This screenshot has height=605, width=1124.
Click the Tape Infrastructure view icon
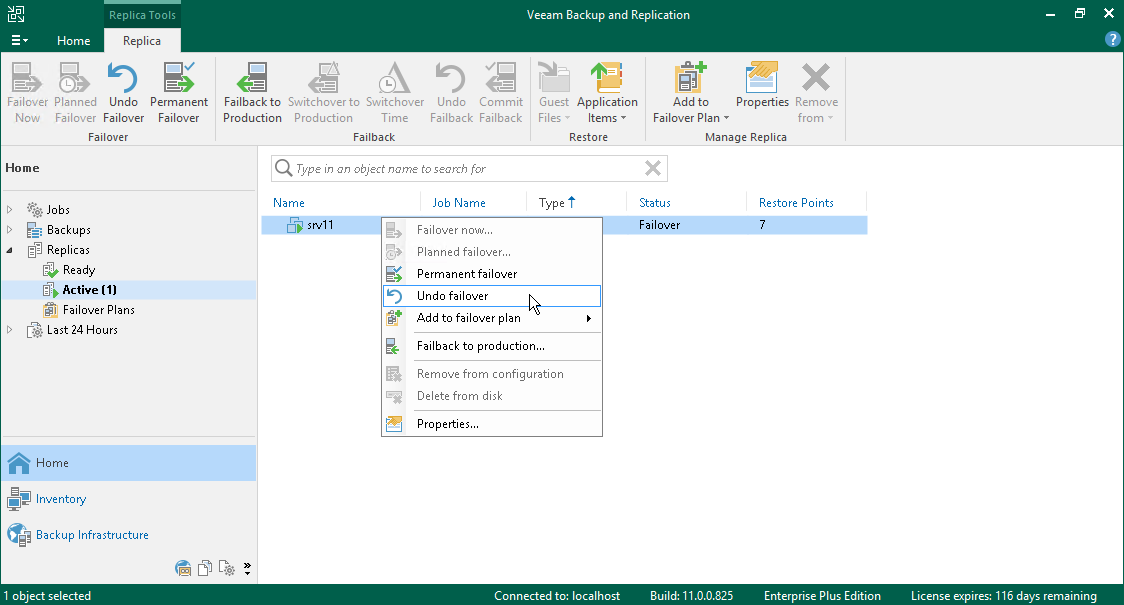pyautogui.click(x=184, y=568)
